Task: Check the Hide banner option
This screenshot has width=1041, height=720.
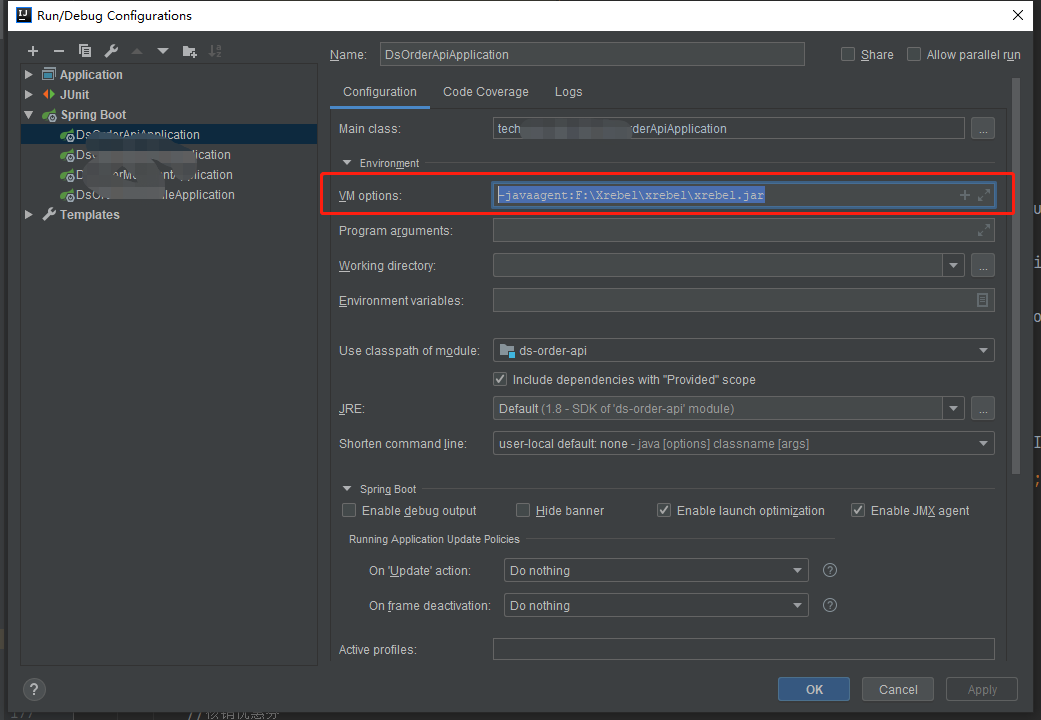Action: click(523, 510)
